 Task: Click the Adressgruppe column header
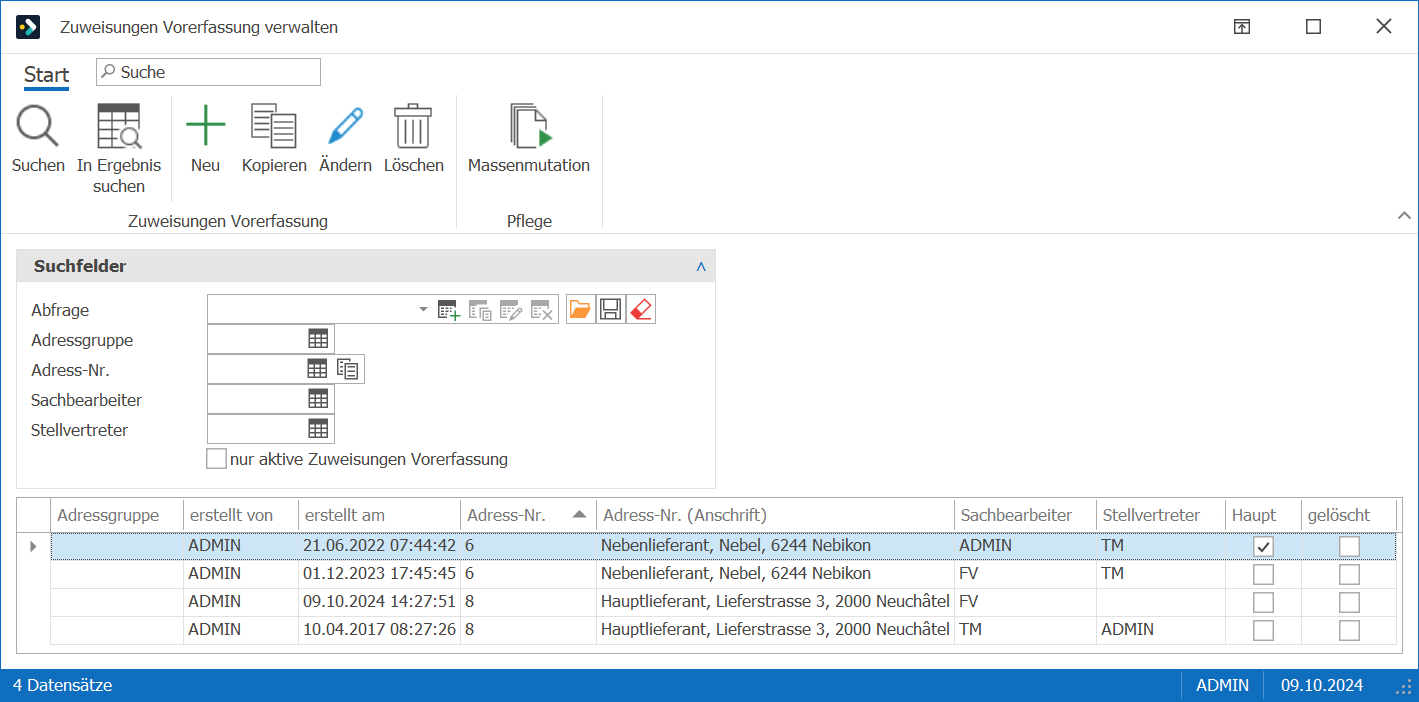tap(117, 515)
